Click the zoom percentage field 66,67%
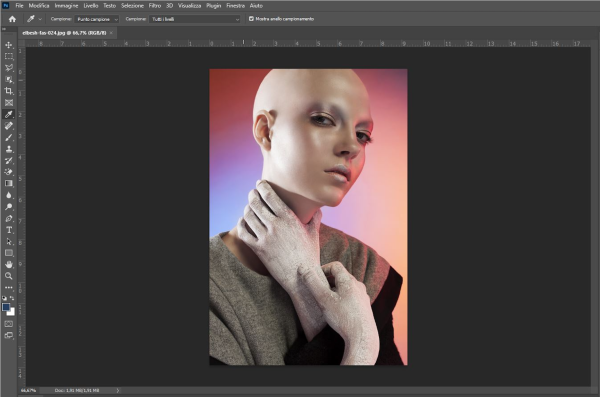 point(28,390)
